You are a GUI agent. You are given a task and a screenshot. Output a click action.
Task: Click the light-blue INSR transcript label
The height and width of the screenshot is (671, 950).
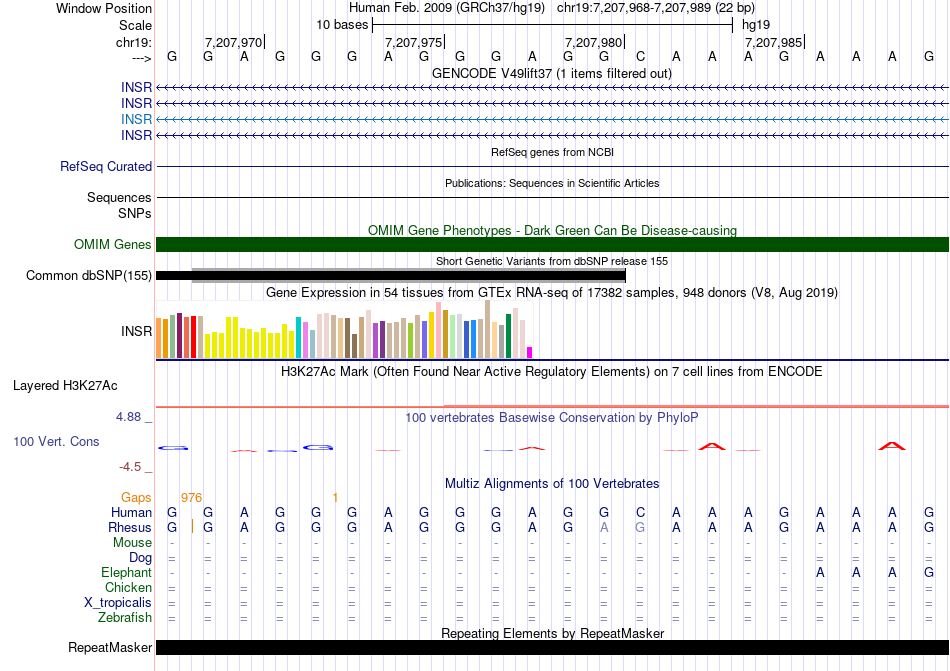[x=136, y=119]
